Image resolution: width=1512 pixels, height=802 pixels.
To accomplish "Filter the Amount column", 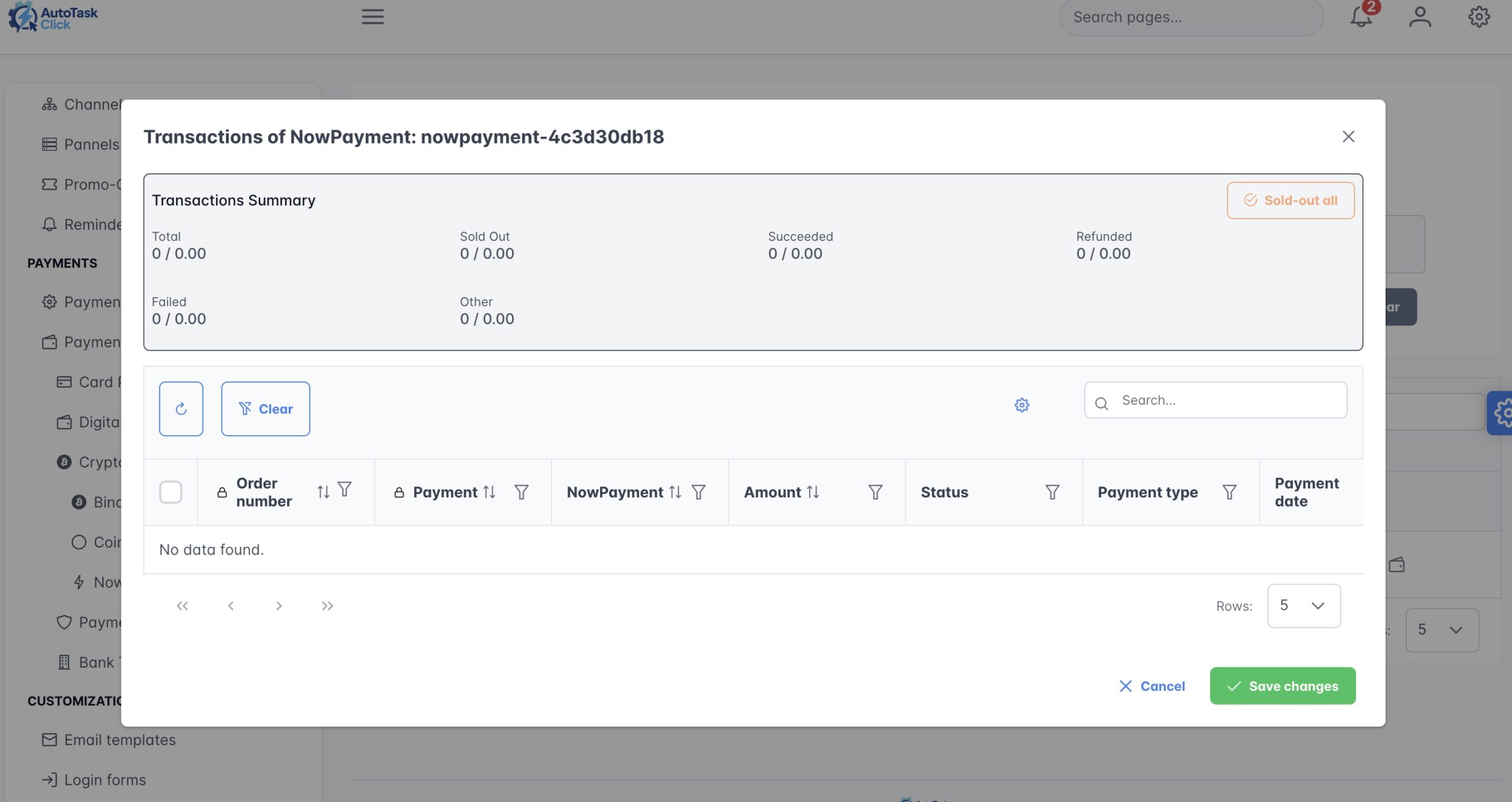I will point(875,492).
